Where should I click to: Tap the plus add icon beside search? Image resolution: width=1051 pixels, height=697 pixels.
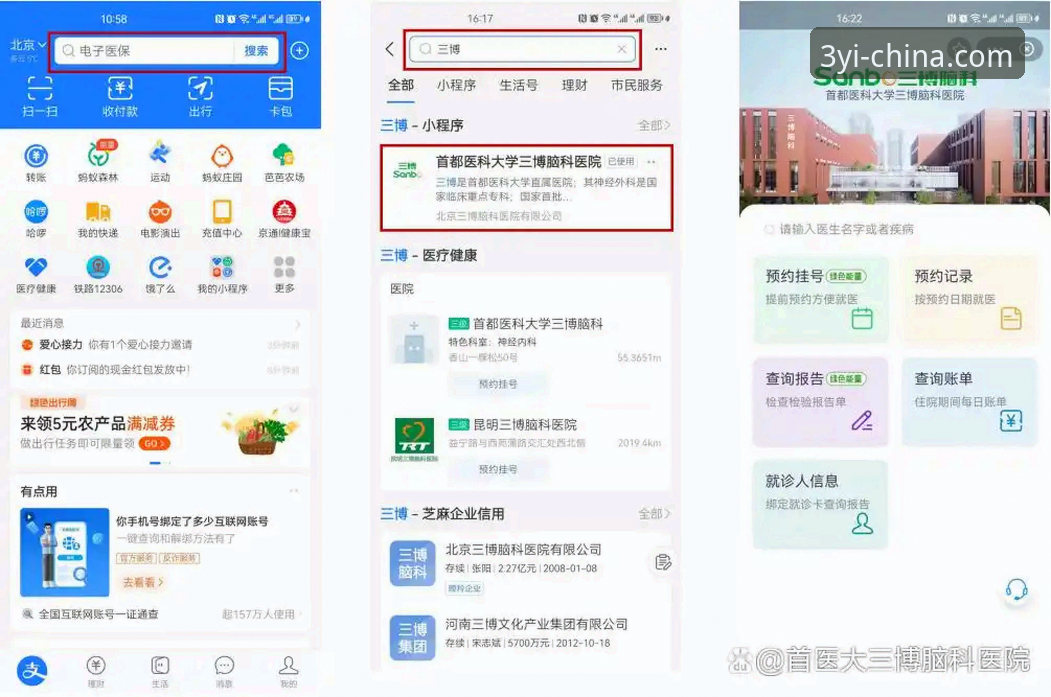tap(300, 50)
